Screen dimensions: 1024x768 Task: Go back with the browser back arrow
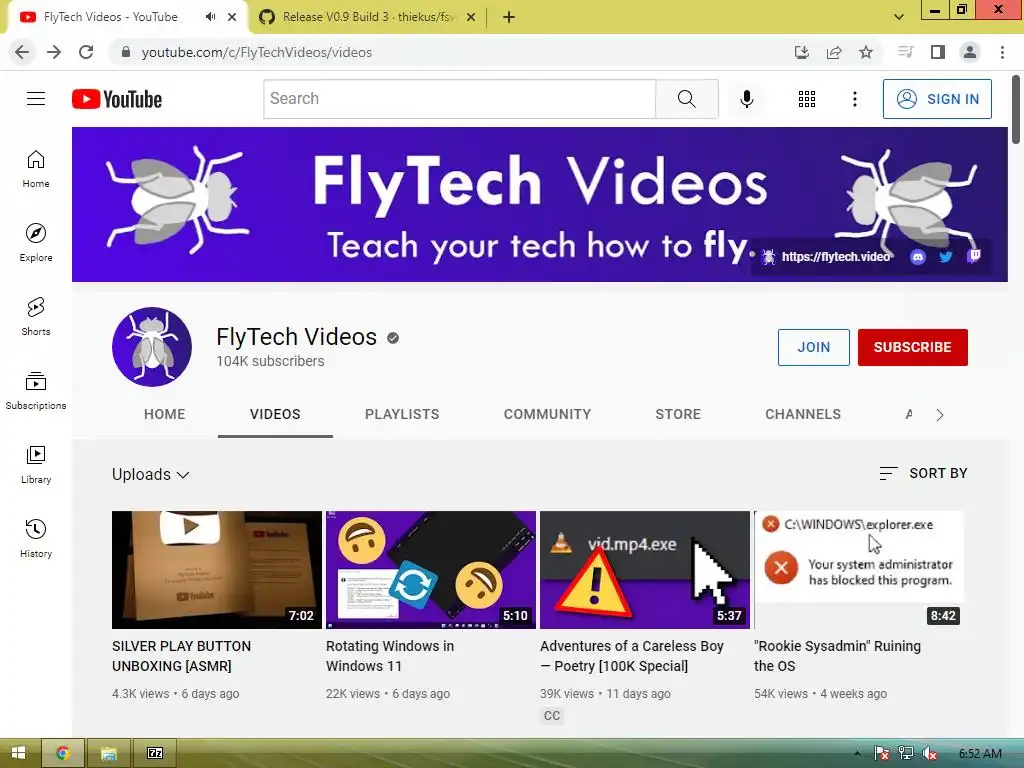22,52
